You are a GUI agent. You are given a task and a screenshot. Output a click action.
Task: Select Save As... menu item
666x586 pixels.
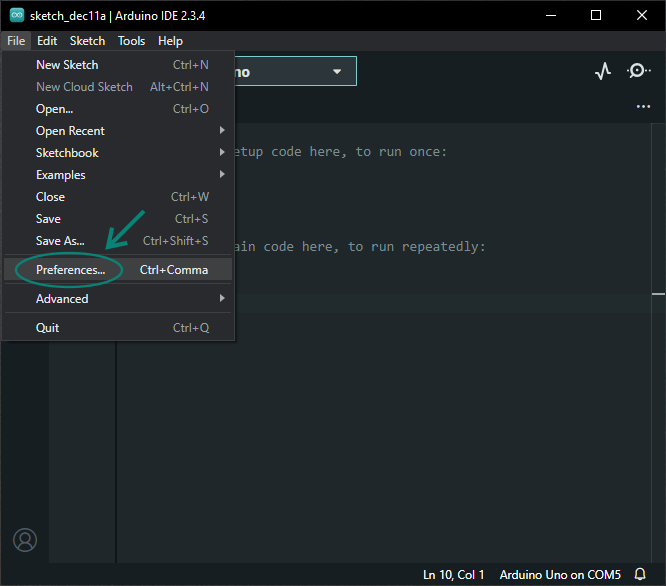pyautogui.click(x=118, y=241)
